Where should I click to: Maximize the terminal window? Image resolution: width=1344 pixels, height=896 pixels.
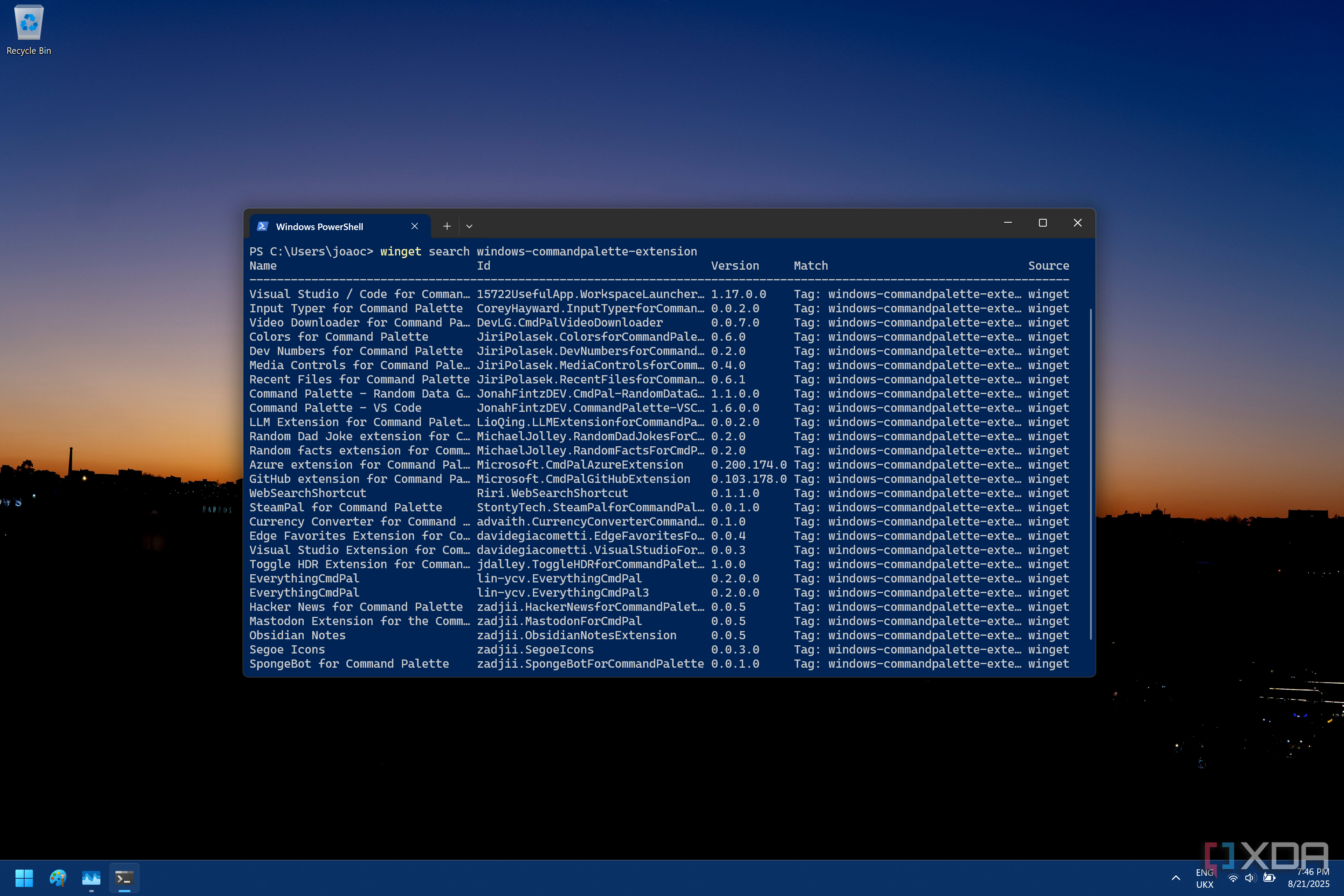pos(1042,223)
